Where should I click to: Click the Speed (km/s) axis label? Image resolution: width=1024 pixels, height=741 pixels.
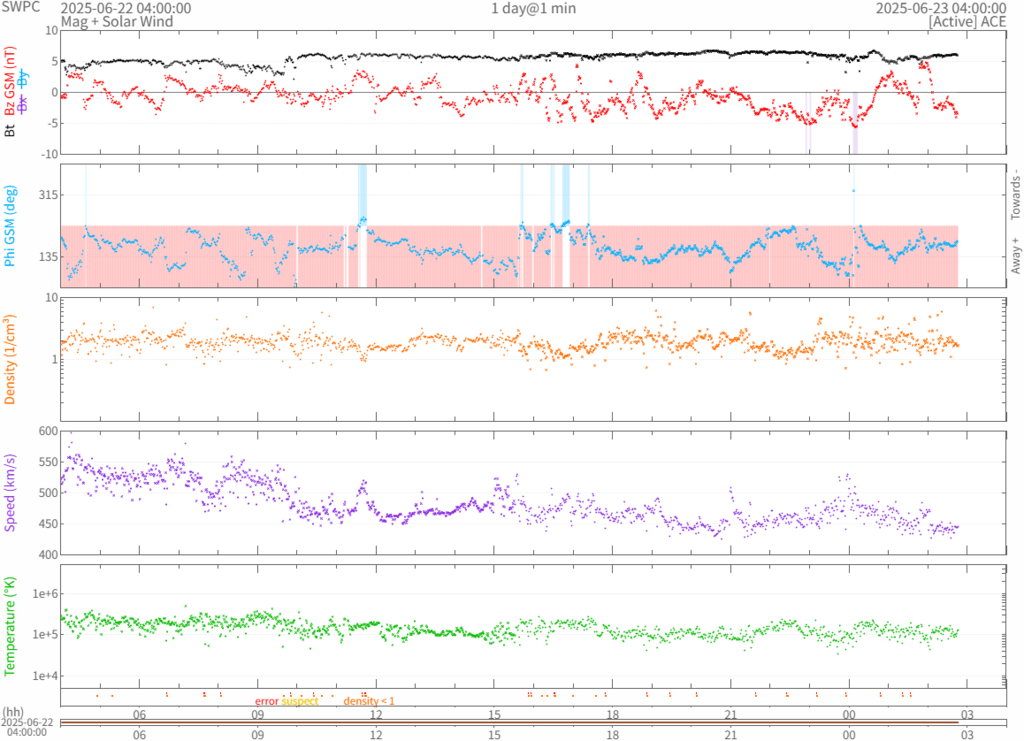click(x=9, y=492)
